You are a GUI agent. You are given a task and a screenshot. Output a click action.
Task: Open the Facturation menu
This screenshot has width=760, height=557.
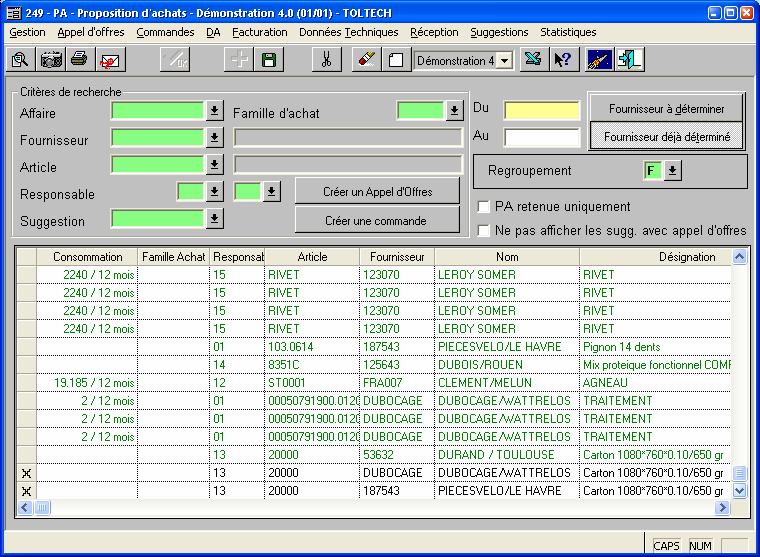pos(260,32)
